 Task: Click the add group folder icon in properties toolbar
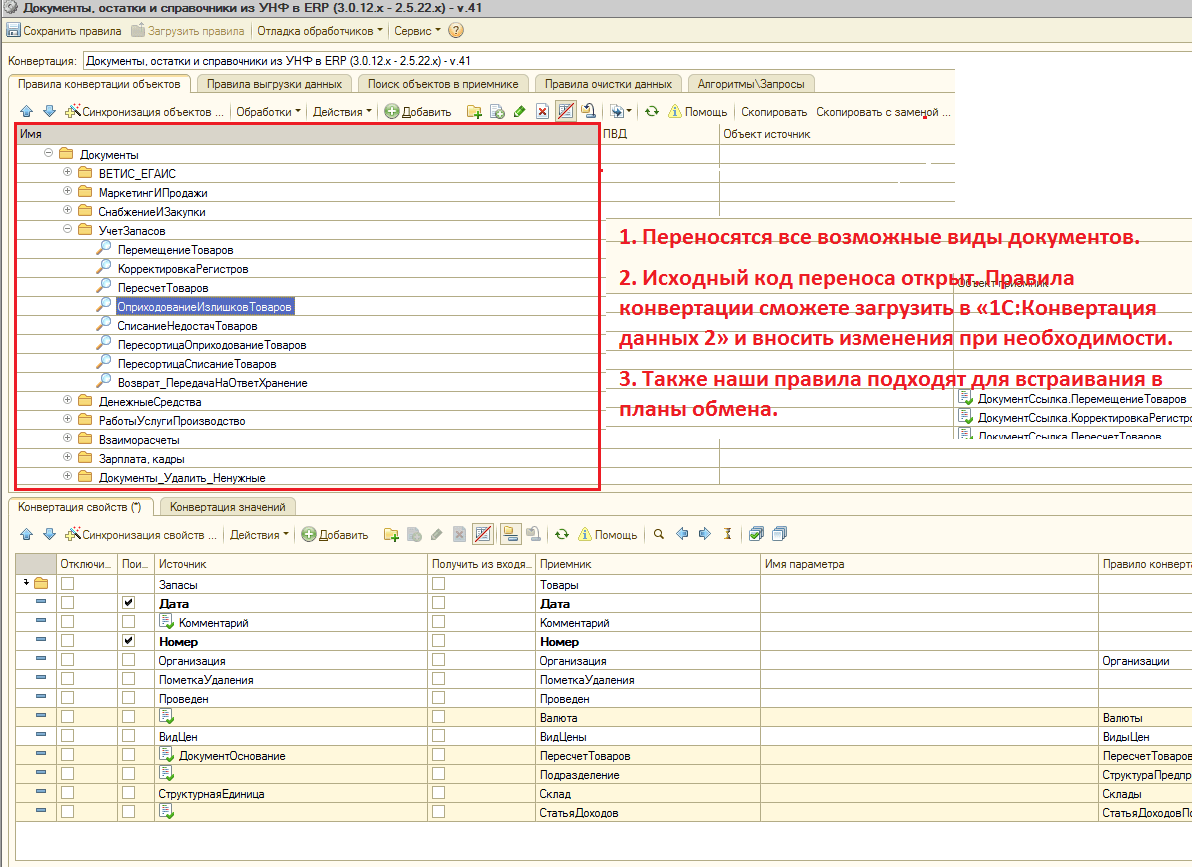[392, 535]
